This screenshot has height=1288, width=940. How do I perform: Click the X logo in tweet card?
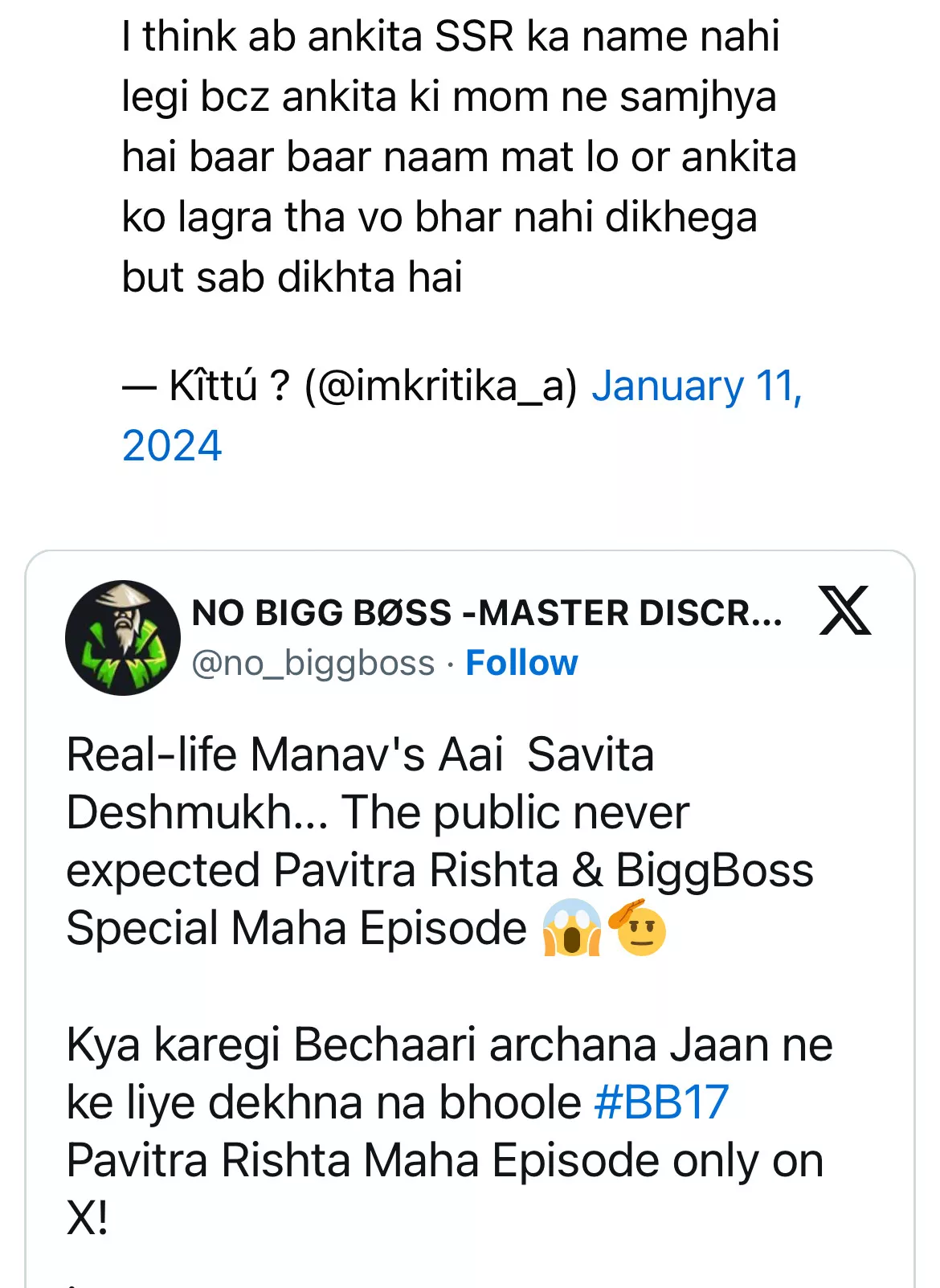[844, 611]
